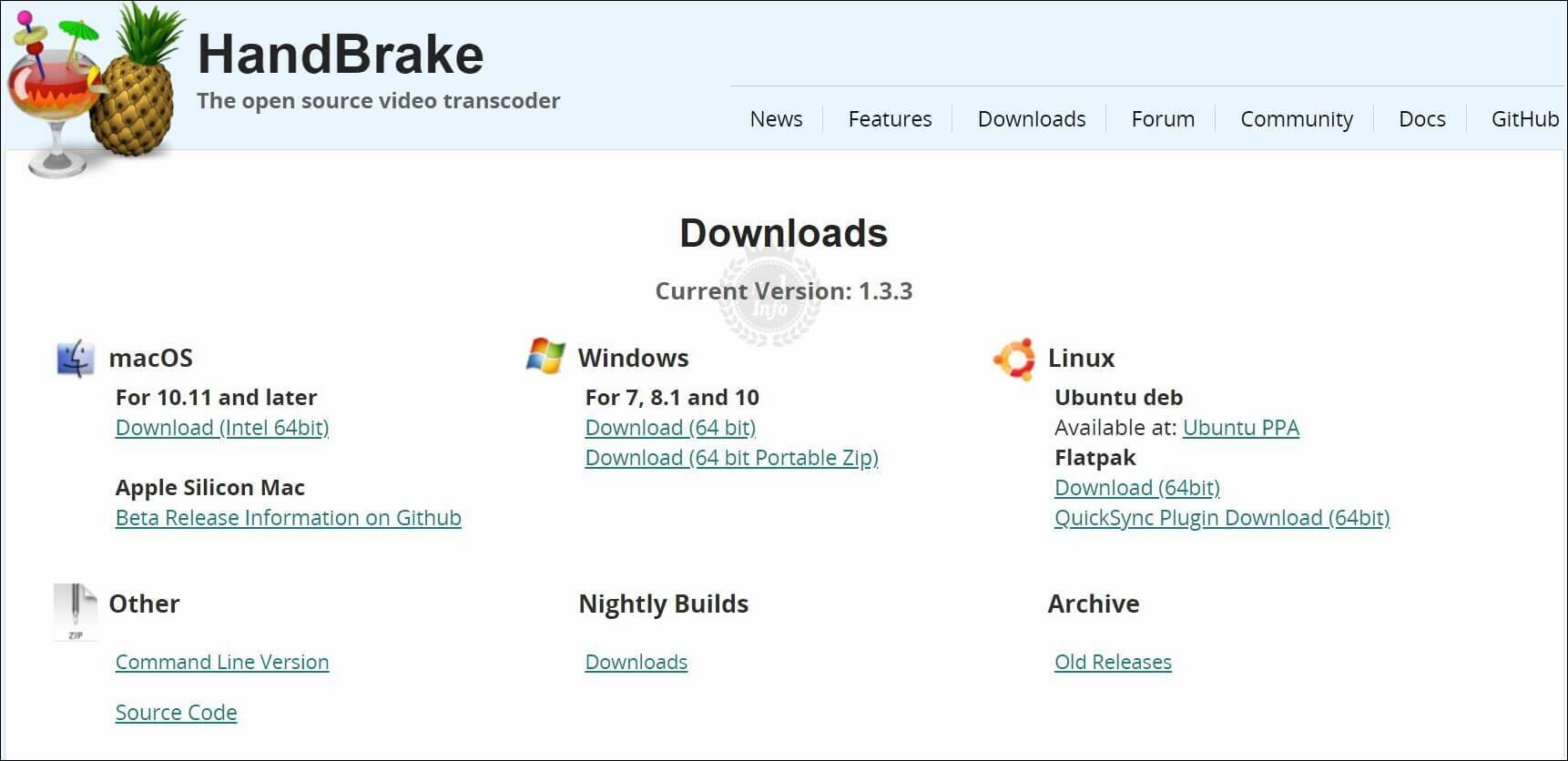The image size is (1568, 761).
Task: Open Command Line Version link
Action: (222, 662)
